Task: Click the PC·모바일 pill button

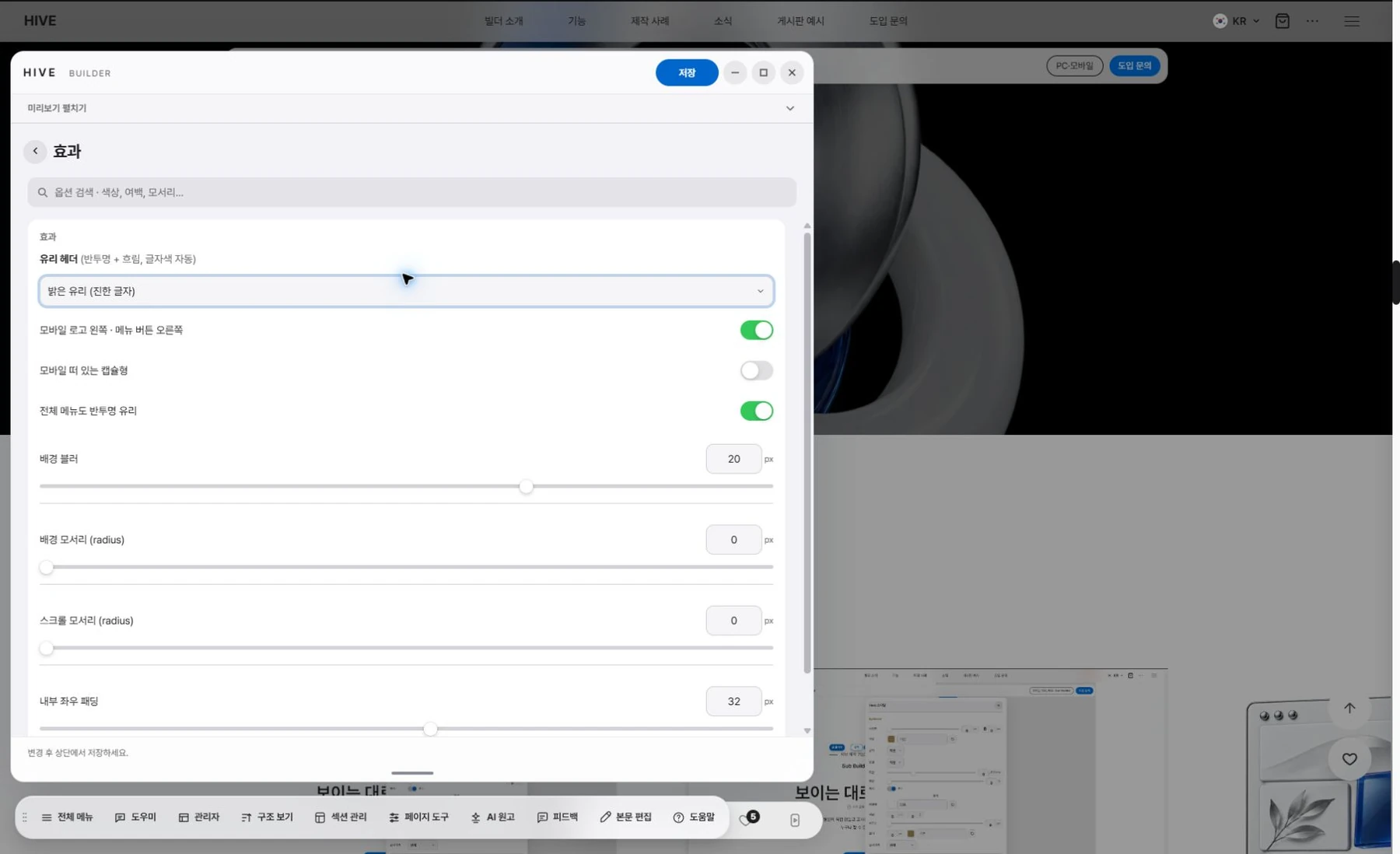Action: [x=1074, y=66]
